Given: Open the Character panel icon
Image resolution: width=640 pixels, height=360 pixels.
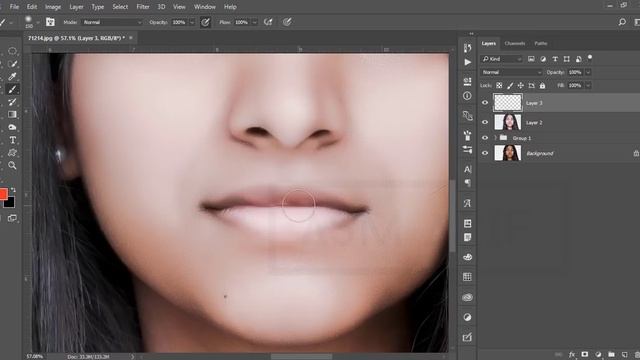Looking at the screenshot, I should 467,169.
